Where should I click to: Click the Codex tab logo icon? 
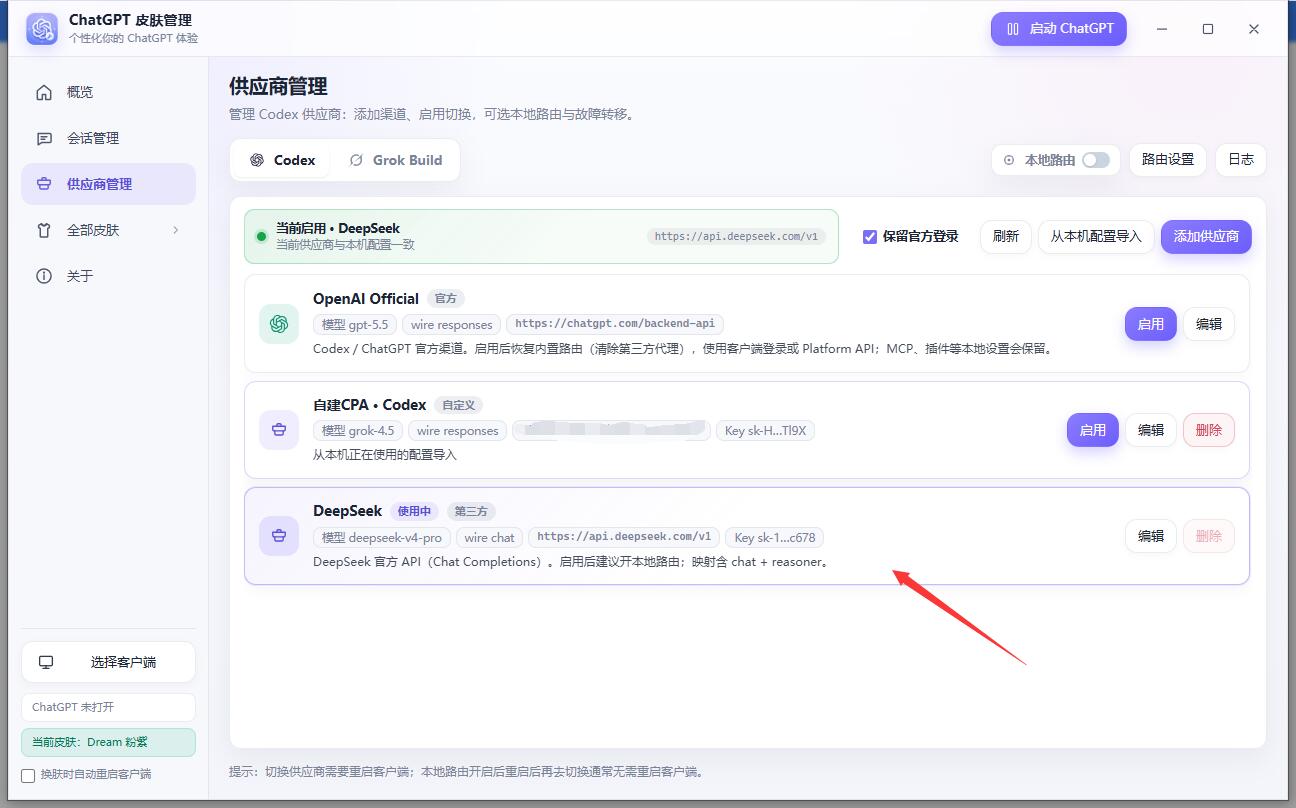[x=257, y=160]
